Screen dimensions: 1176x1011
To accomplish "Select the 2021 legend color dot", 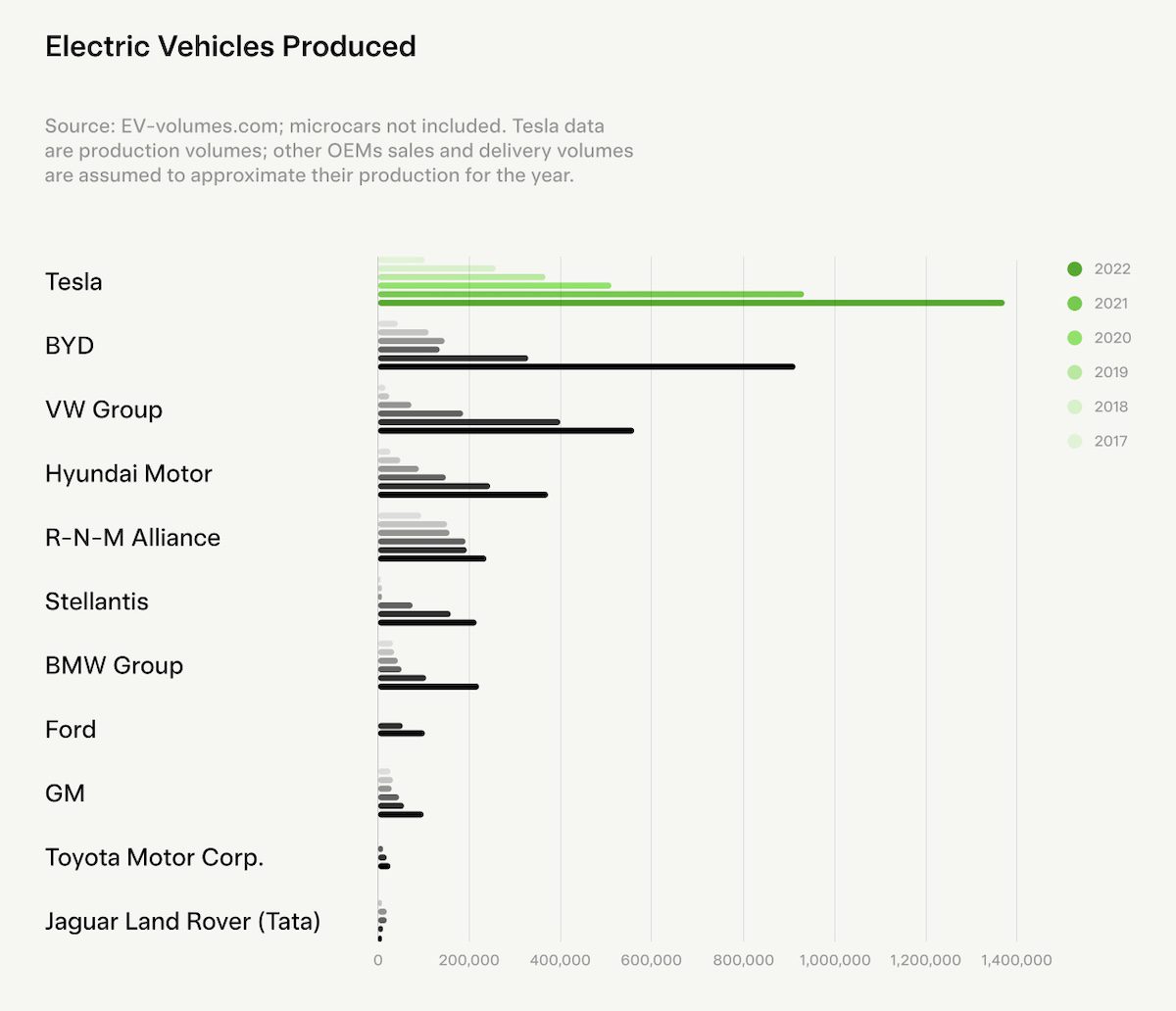I will 1075,303.
